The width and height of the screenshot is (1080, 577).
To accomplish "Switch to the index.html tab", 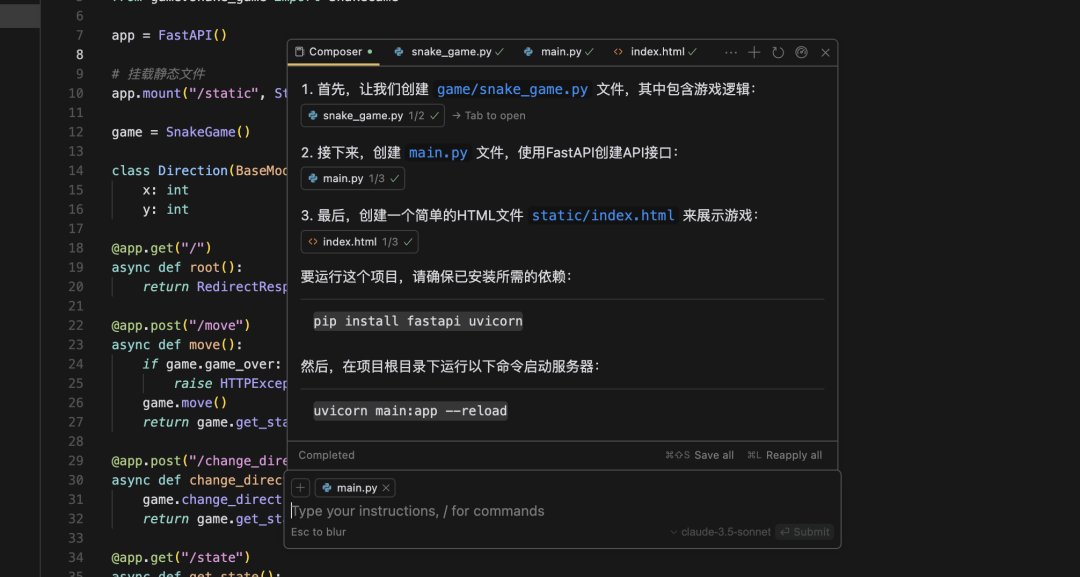I will pyautogui.click(x=656, y=52).
